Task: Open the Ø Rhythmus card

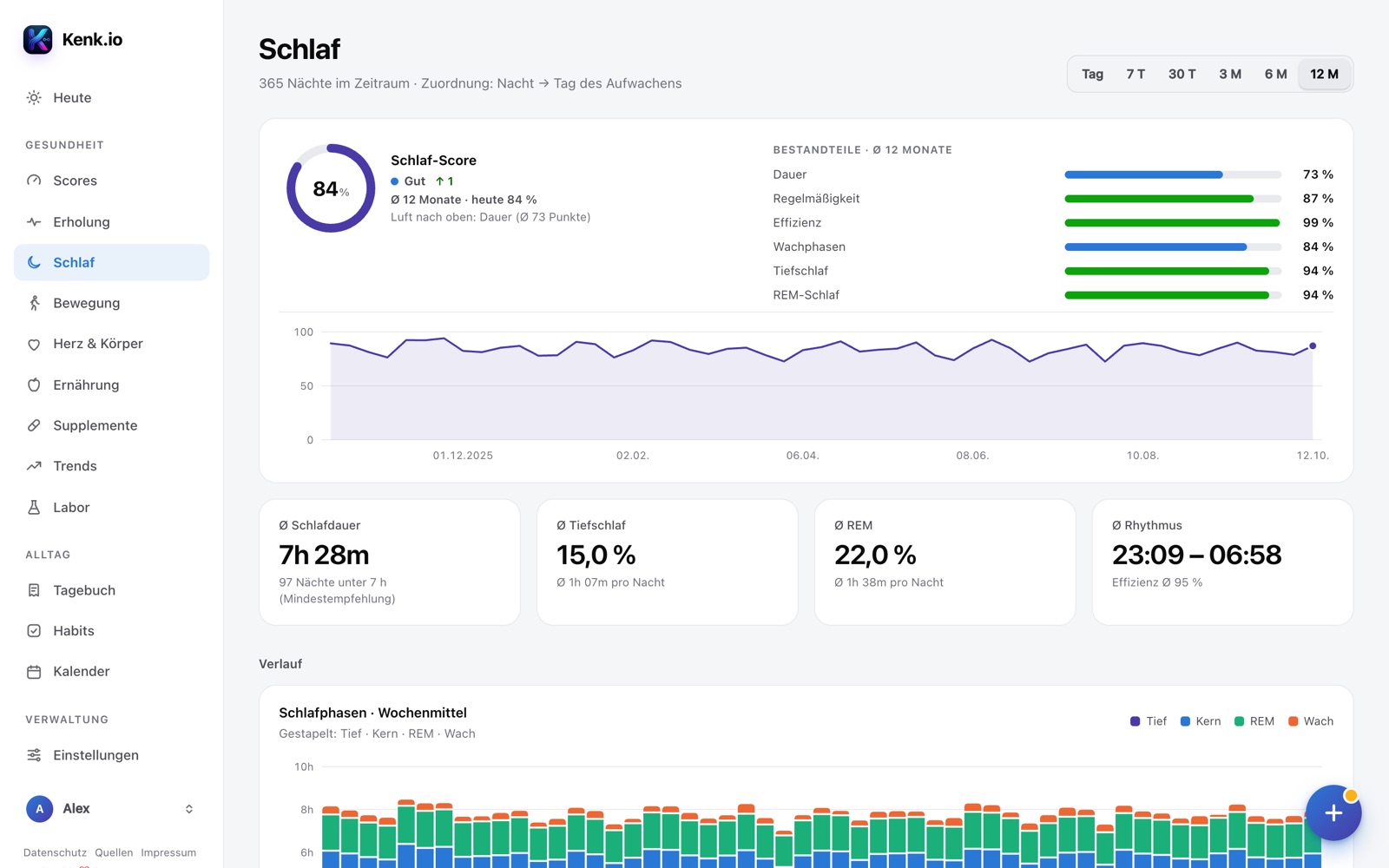Action: (1222, 562)
